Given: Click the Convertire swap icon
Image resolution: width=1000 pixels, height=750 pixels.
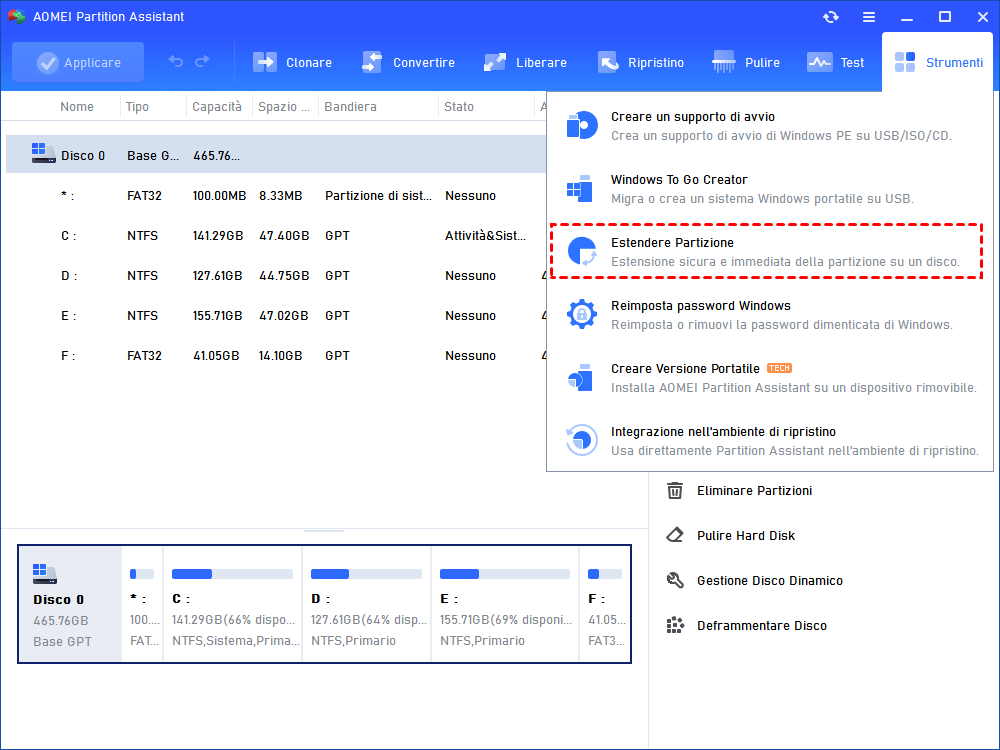Looking at the screenshot, I should 372,62.
